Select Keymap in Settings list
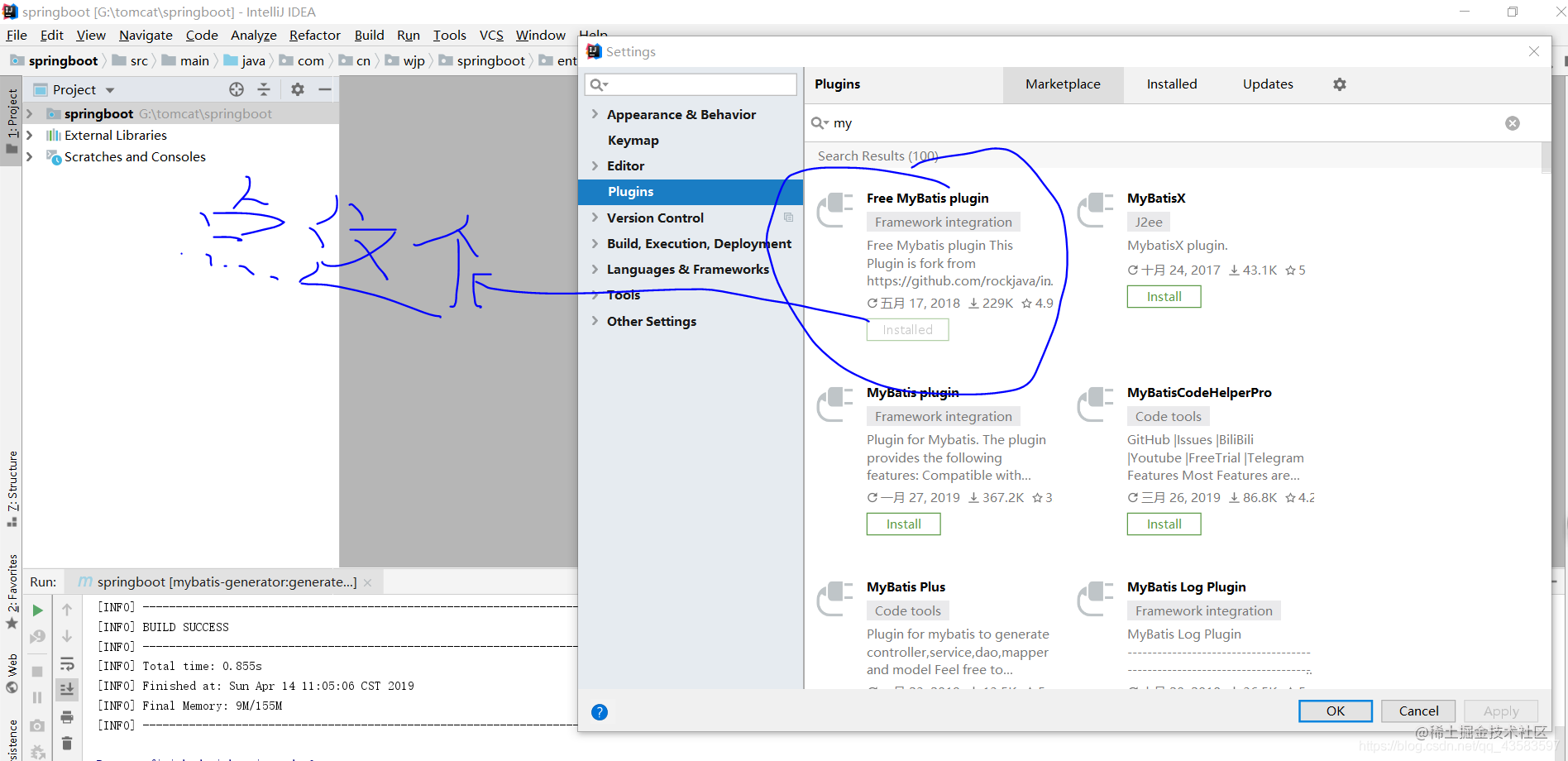 point(633,140)
